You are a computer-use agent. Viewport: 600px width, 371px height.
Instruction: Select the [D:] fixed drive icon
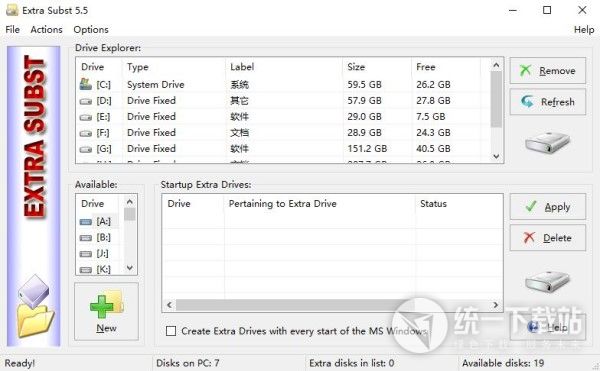point(86,101)
